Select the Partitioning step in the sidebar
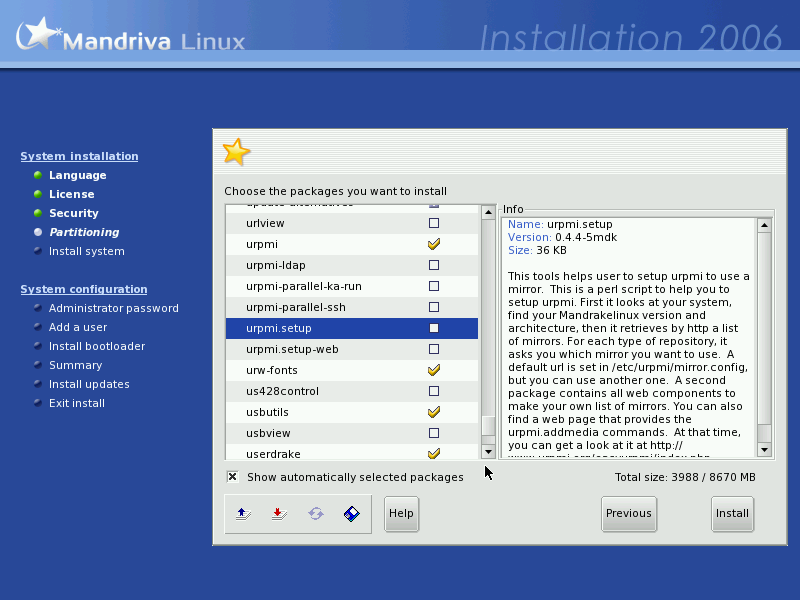 (x=84, y=232)
